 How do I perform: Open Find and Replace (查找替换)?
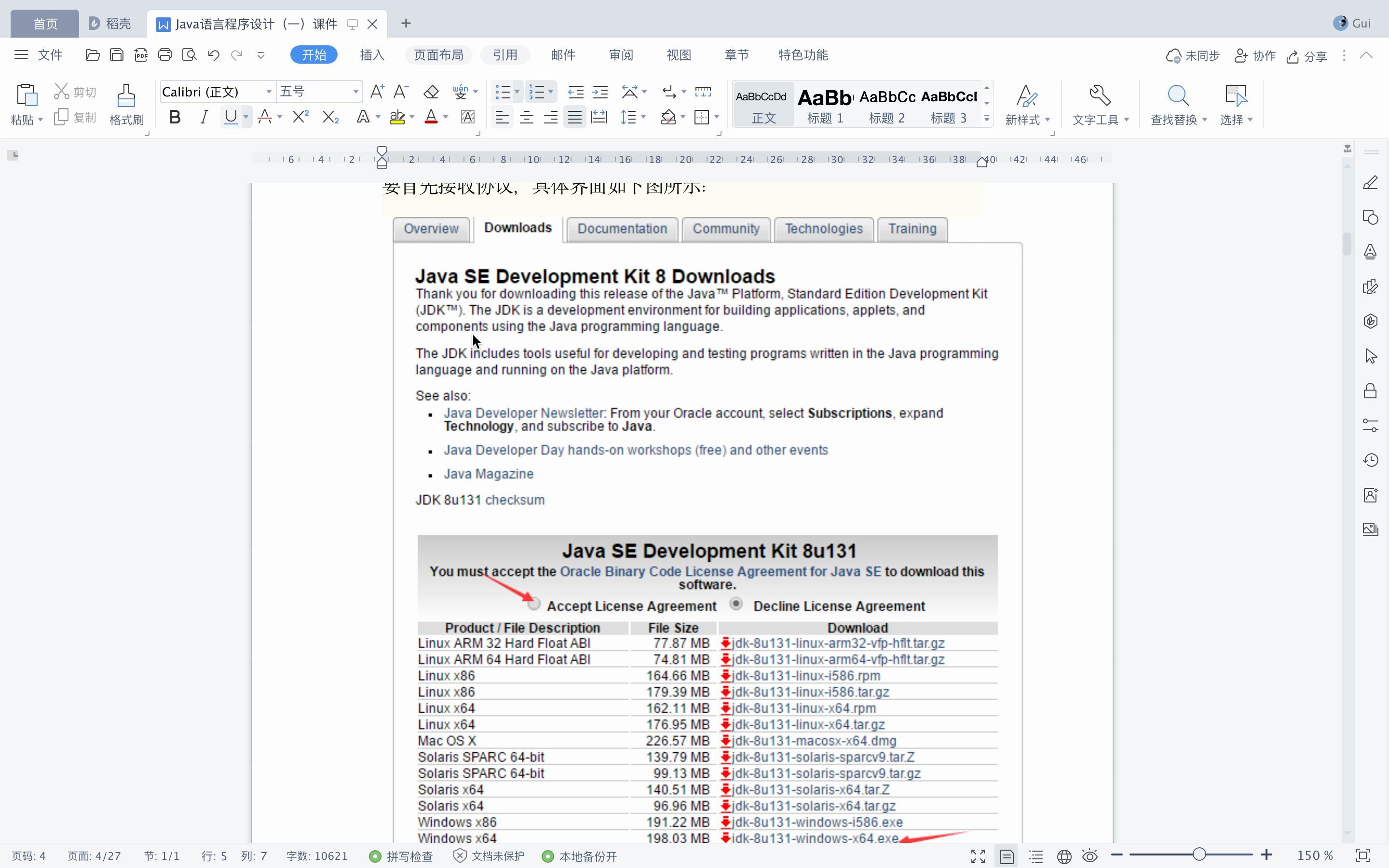click(x=1178, y=105)
